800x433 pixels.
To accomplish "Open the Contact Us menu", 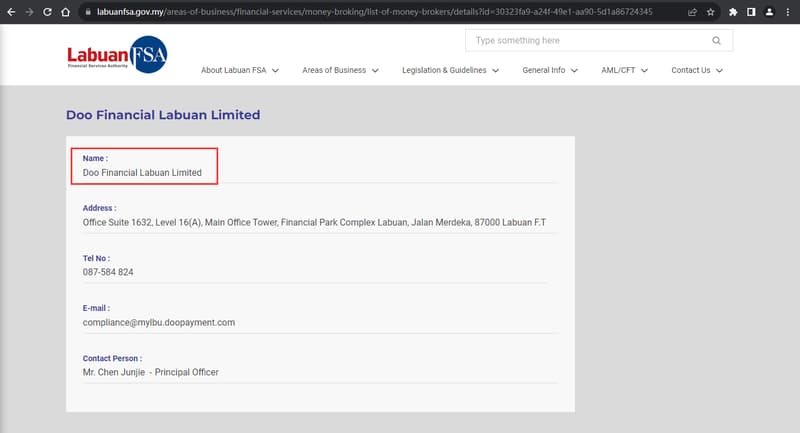I will (696, 71).
